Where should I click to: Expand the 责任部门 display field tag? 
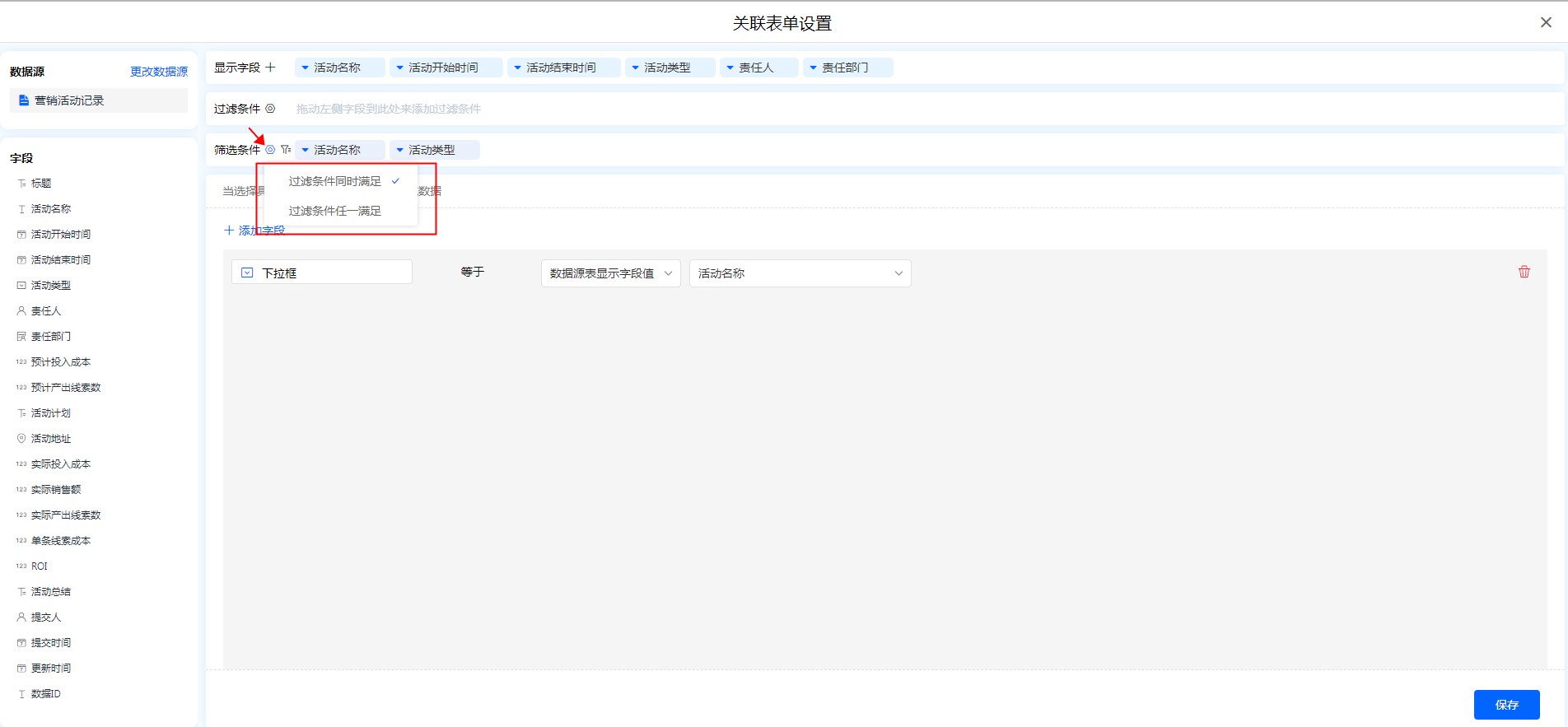pyautogui.click(x=814, y=68)
